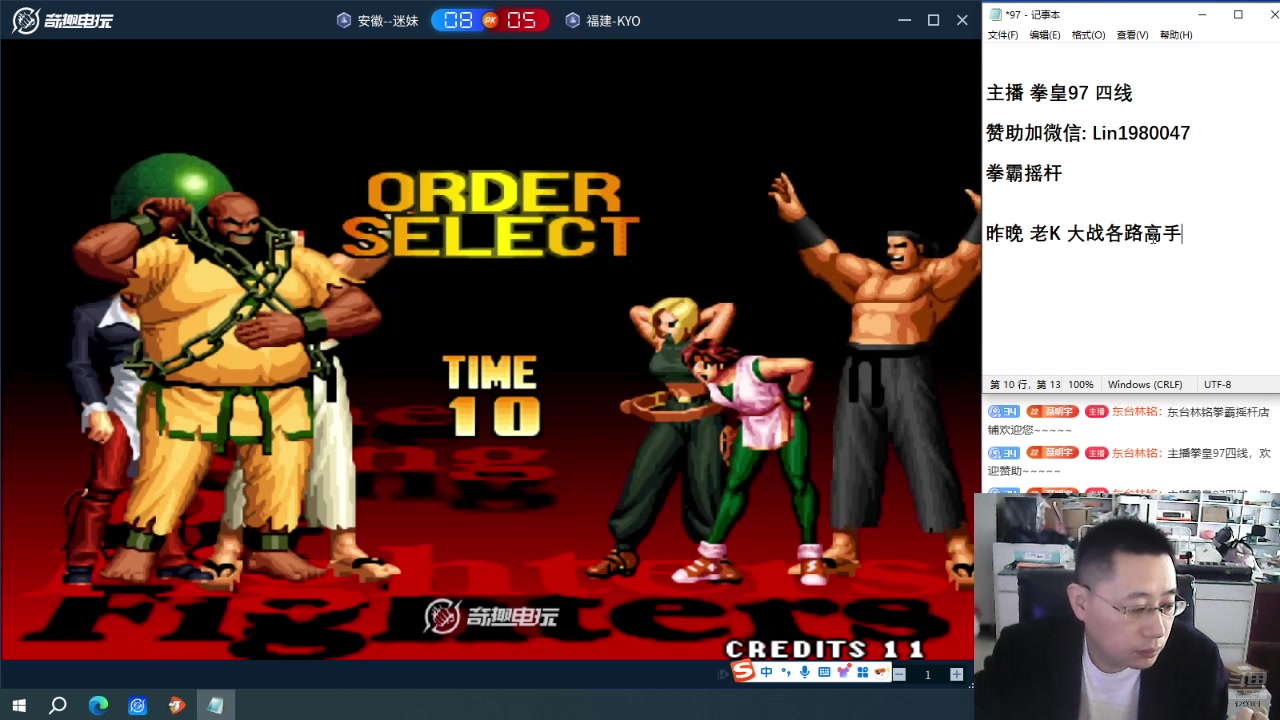This screenshot has height=720, width=1280.
Task: Select player 福建-KYO in the header
Action: coord(603,20)
